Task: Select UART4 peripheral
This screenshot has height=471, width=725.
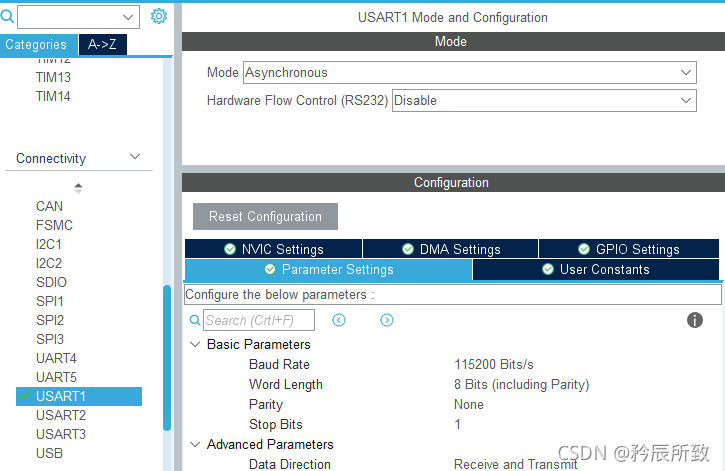Action: tap(56, 358)
